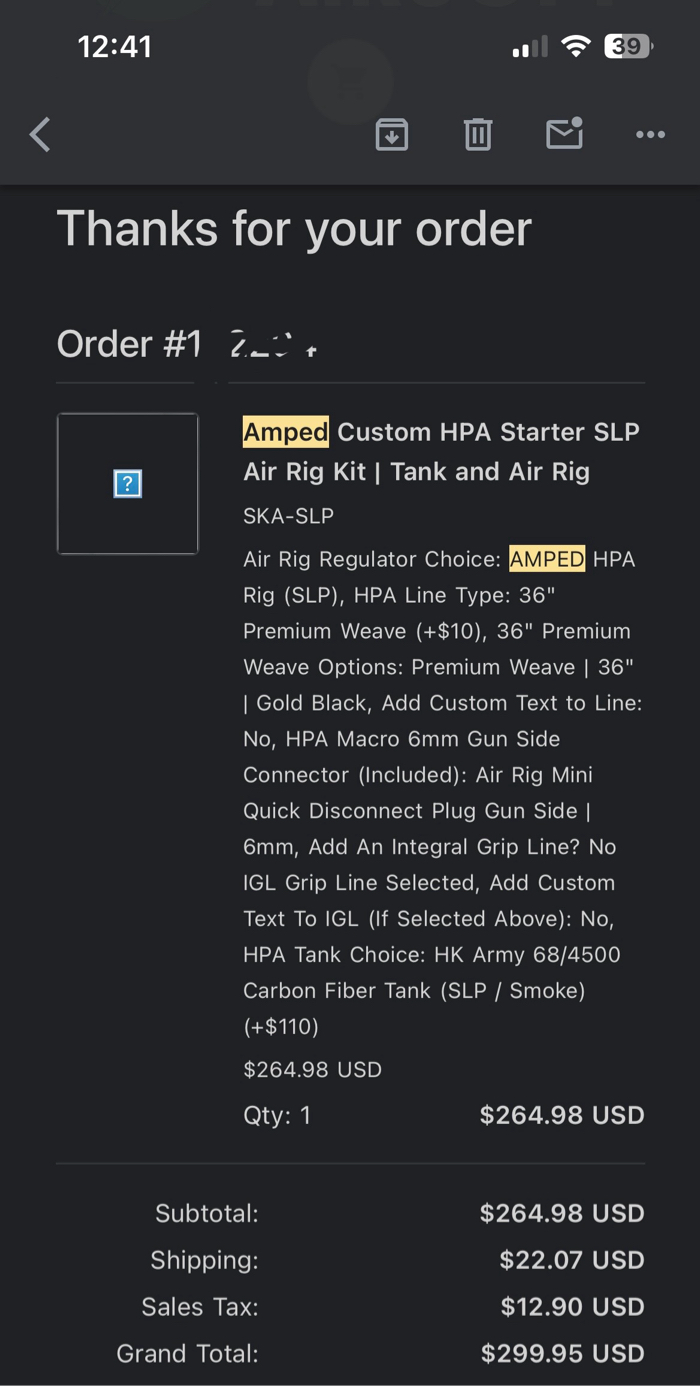Tap the Grand Total $299.95 USD amount

point(562,1354)
